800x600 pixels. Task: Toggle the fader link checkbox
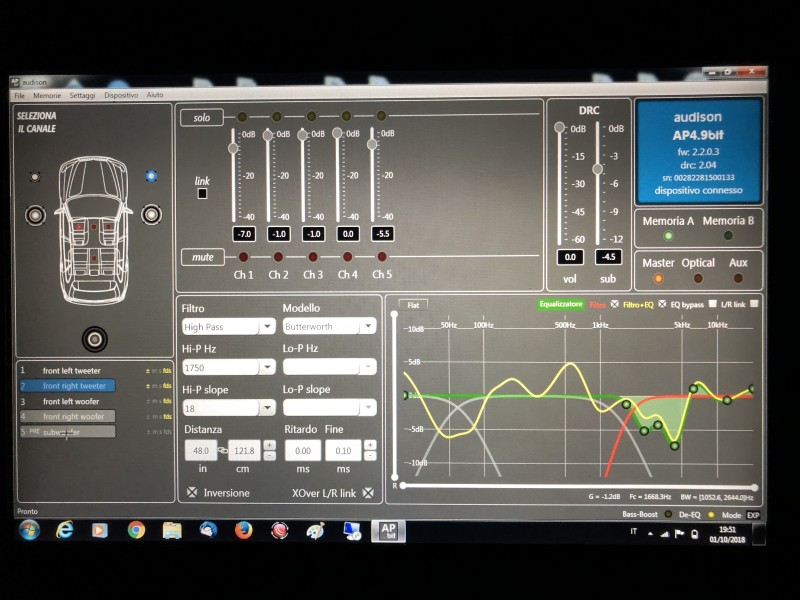click(203, 194)
